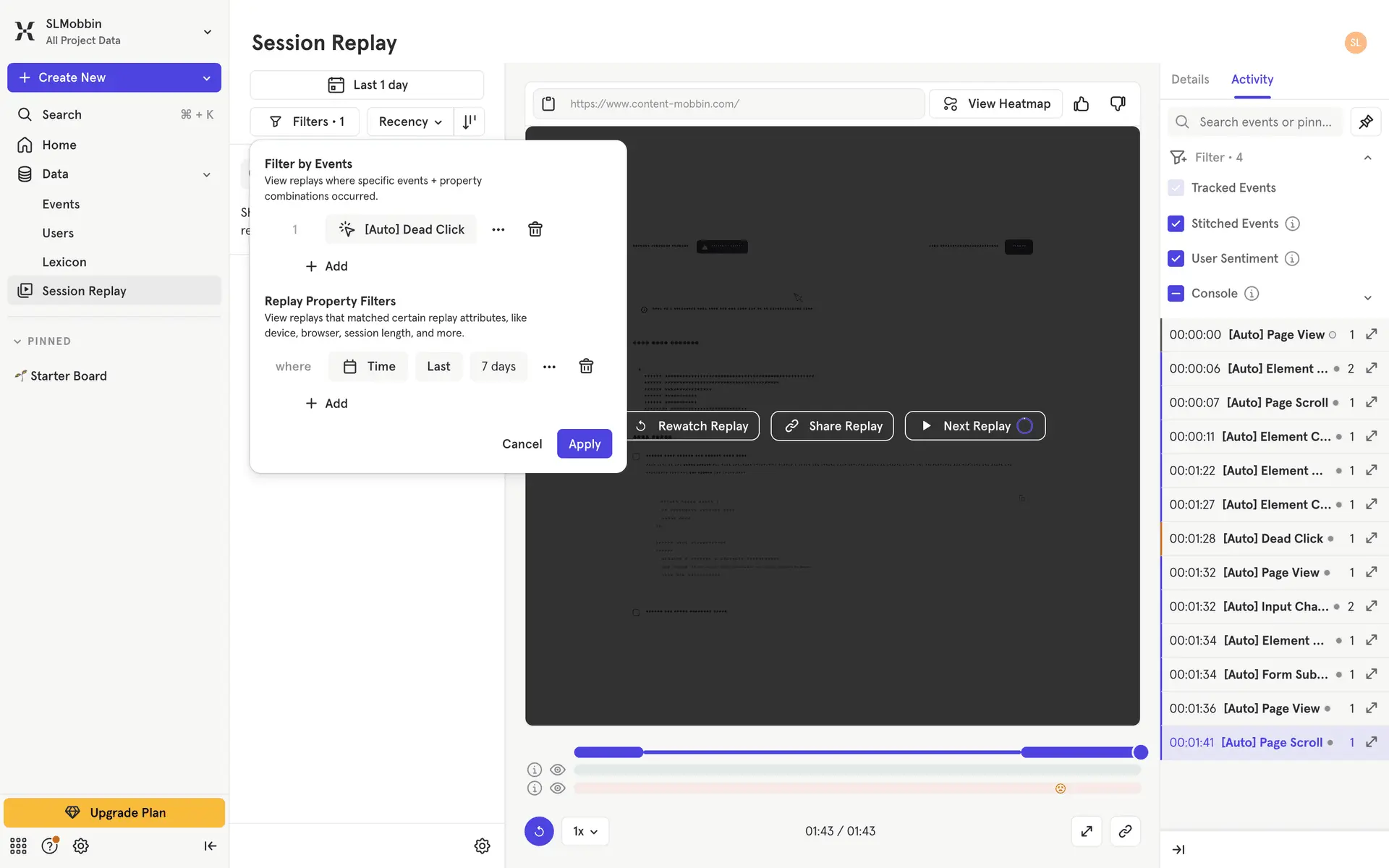The width and height of the screenshot is (1389, 868).
Task: Expand the replay to fullscreen
Action: pyautogui.click(x=1087, y=831)
